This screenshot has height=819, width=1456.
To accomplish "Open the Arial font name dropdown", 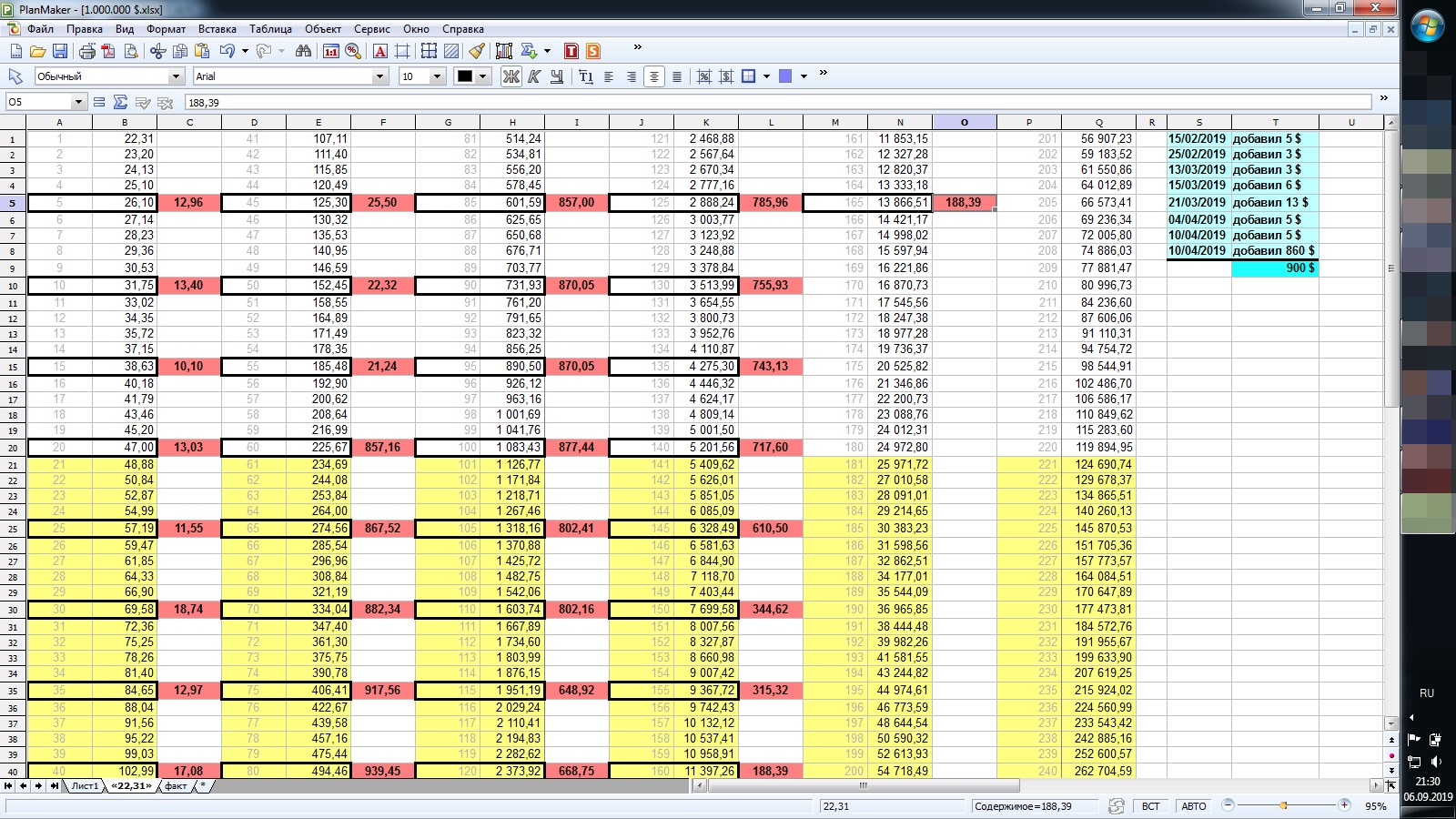I will pyautogui.click(x=380, y=76).
